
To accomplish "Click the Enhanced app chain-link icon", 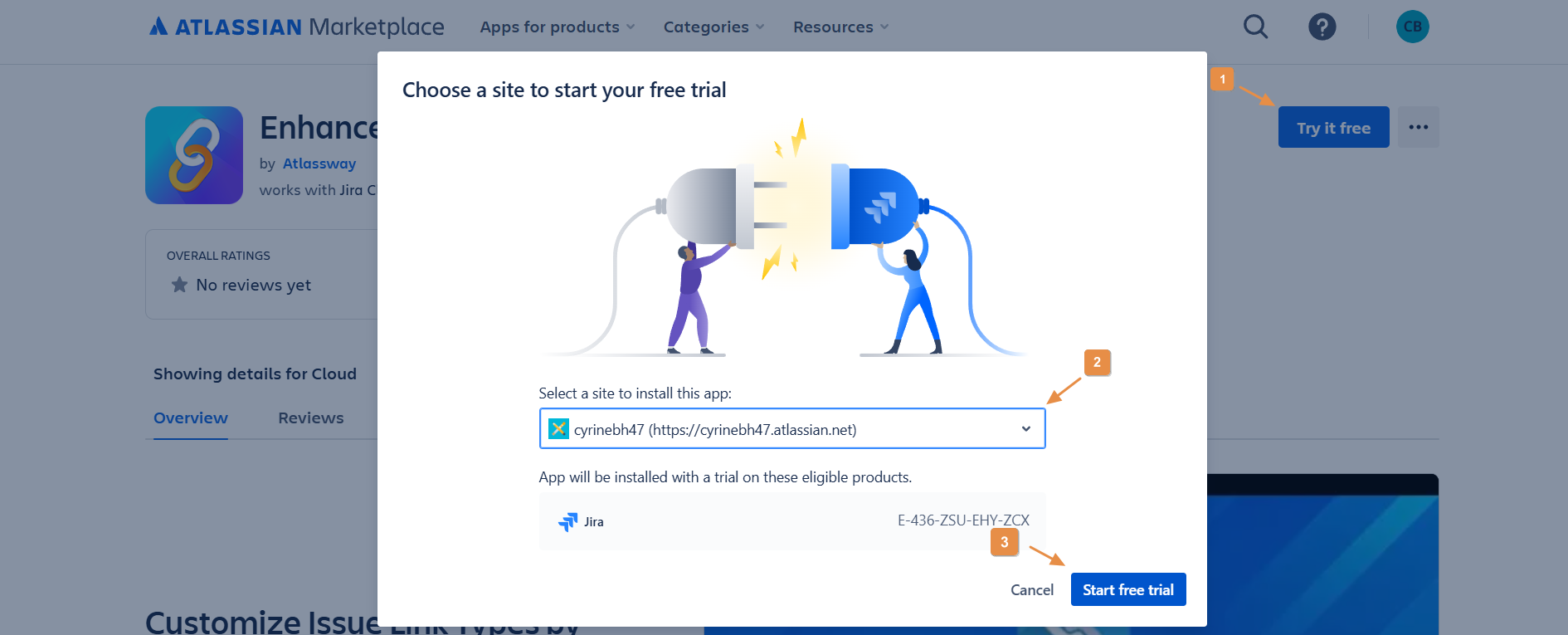I will point(194,155).
